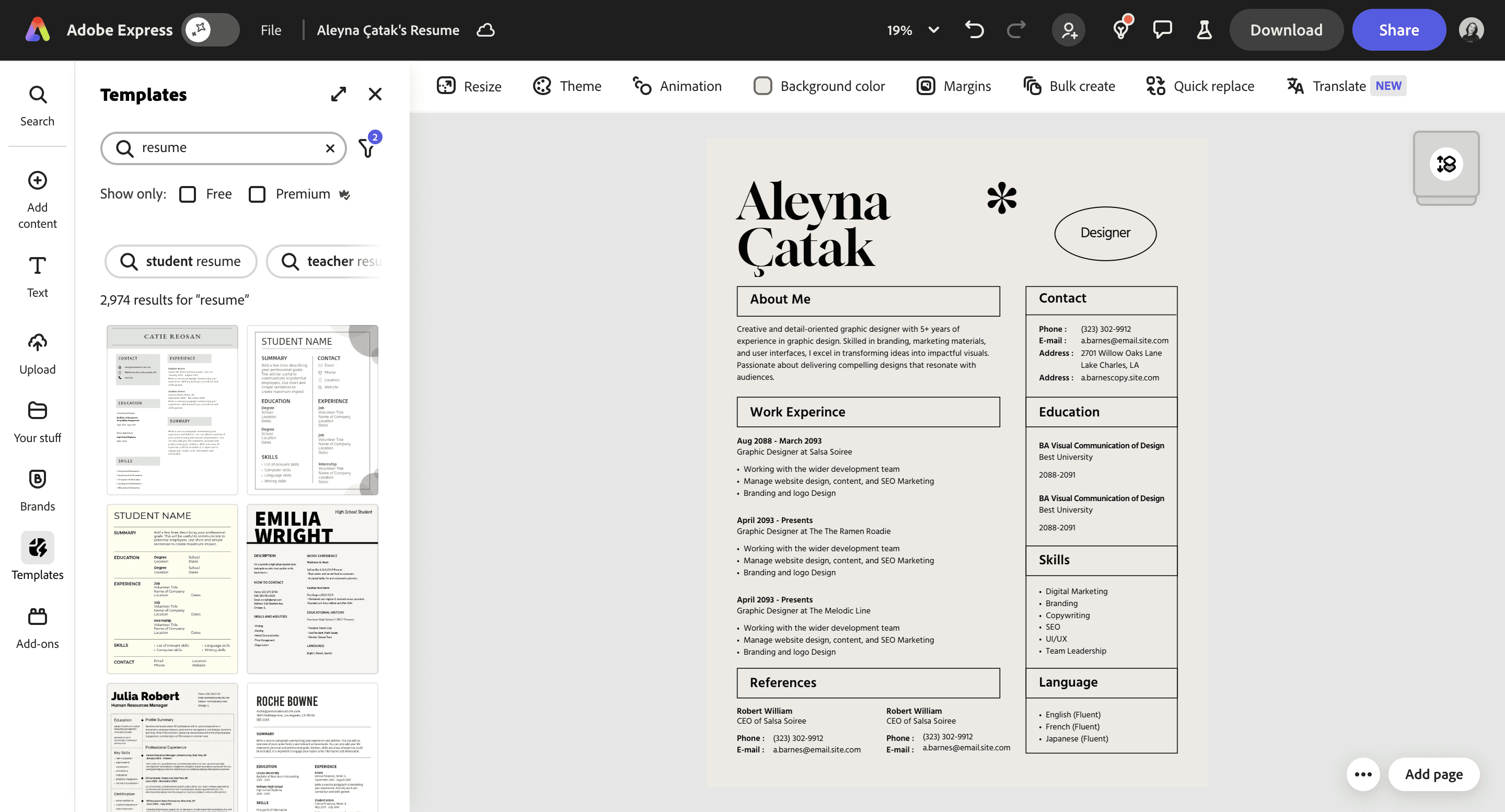Open the File menu

271,30
